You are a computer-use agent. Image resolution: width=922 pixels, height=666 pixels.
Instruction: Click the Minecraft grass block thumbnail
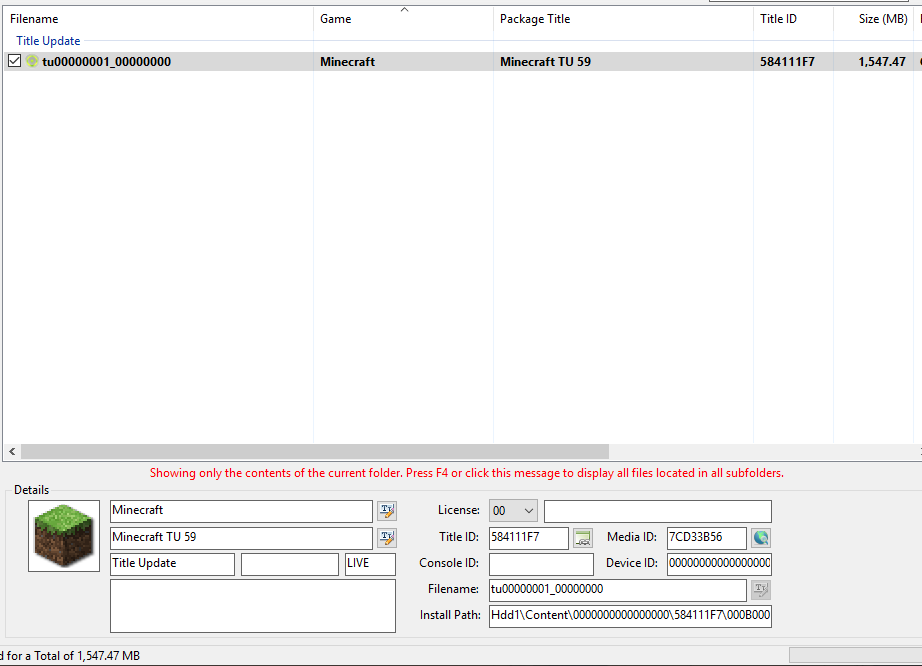pos(64,536)
